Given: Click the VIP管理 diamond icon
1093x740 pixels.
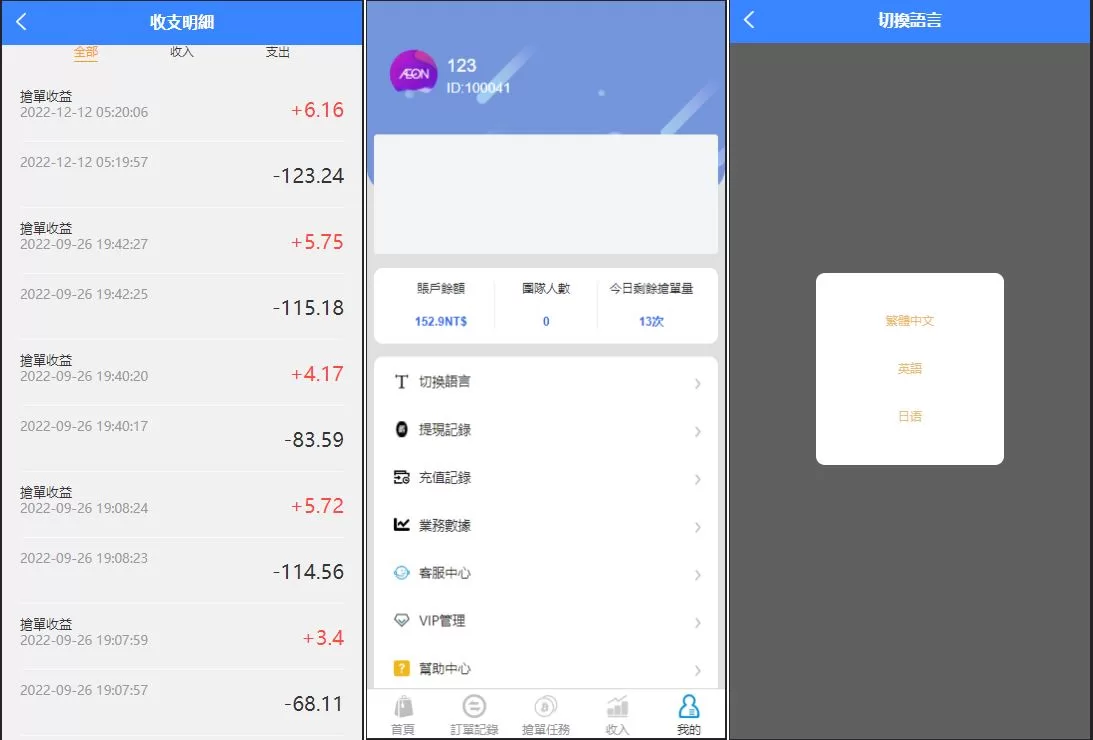Looking at the screenshot, I should (402, 620).
